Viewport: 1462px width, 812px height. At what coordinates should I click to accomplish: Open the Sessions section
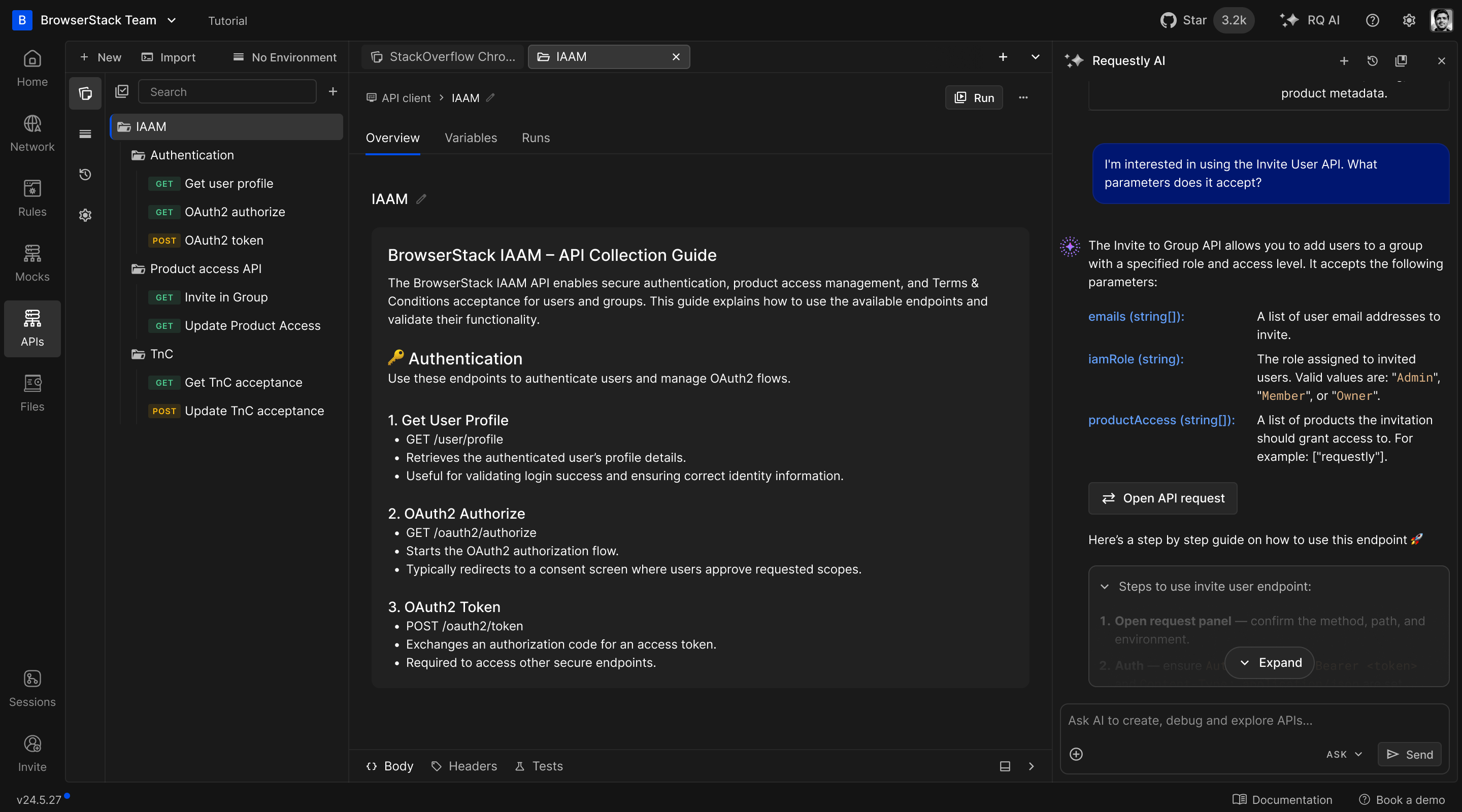32,689
